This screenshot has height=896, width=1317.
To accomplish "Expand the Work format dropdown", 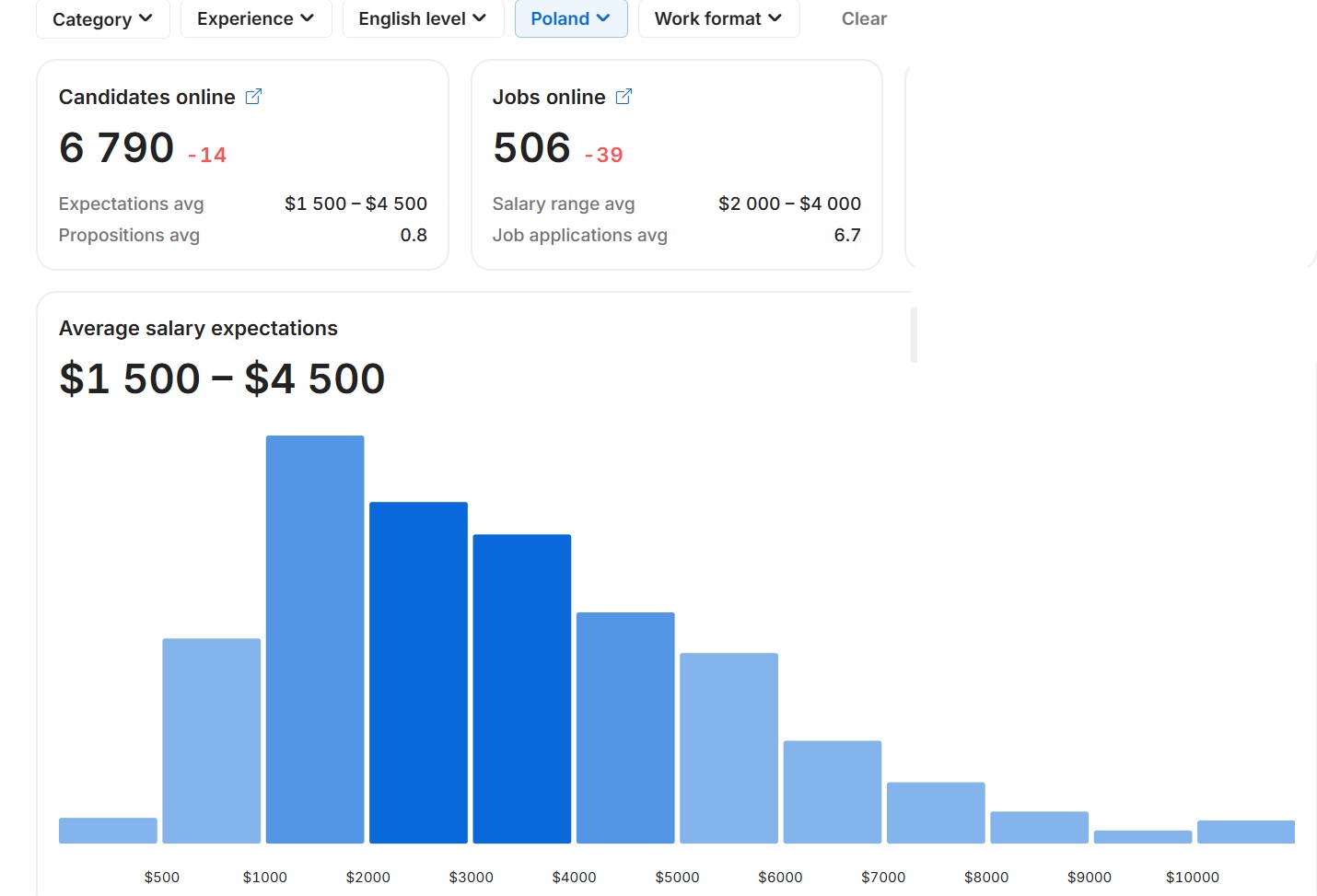I will pos(717,19).
